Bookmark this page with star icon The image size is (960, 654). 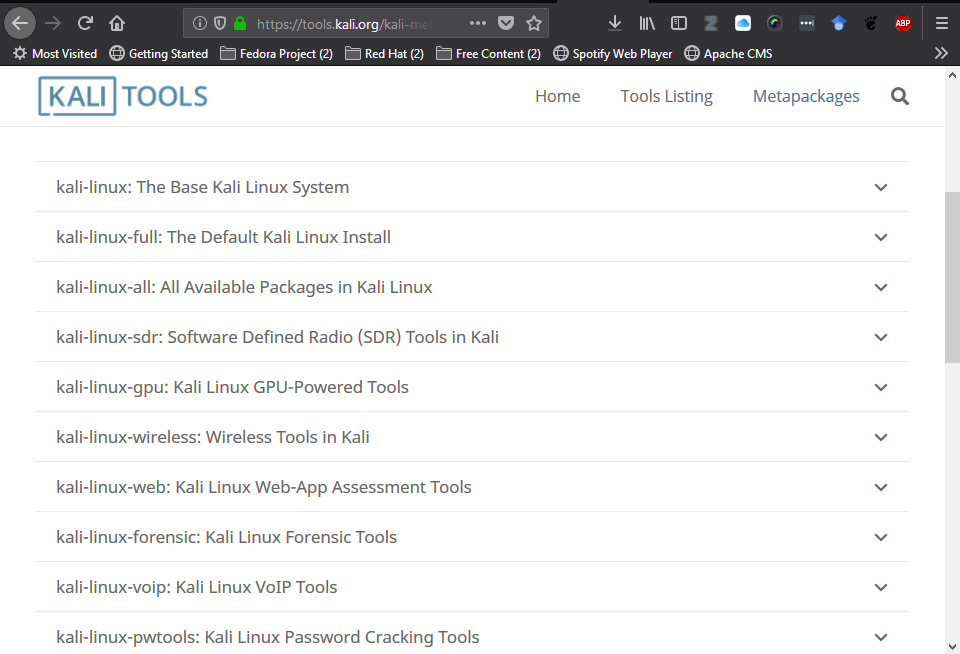pos(534,23)
